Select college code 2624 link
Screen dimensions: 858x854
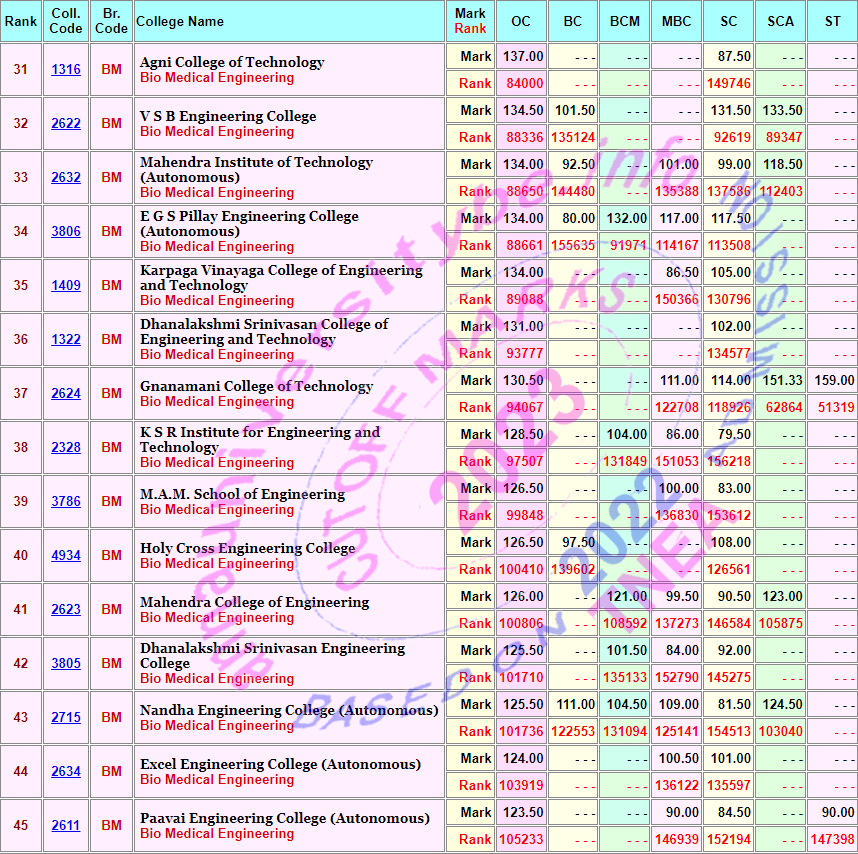[x=66, y=394]
